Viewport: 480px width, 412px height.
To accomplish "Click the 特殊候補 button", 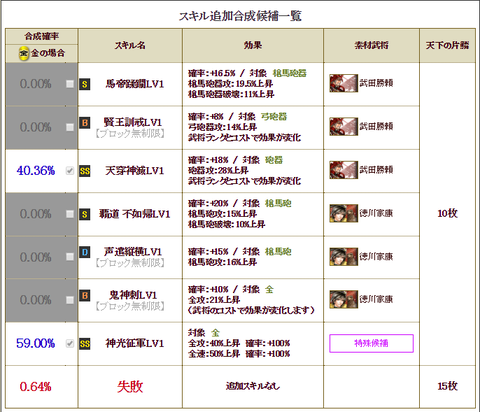I will click(x=371, y=343).
